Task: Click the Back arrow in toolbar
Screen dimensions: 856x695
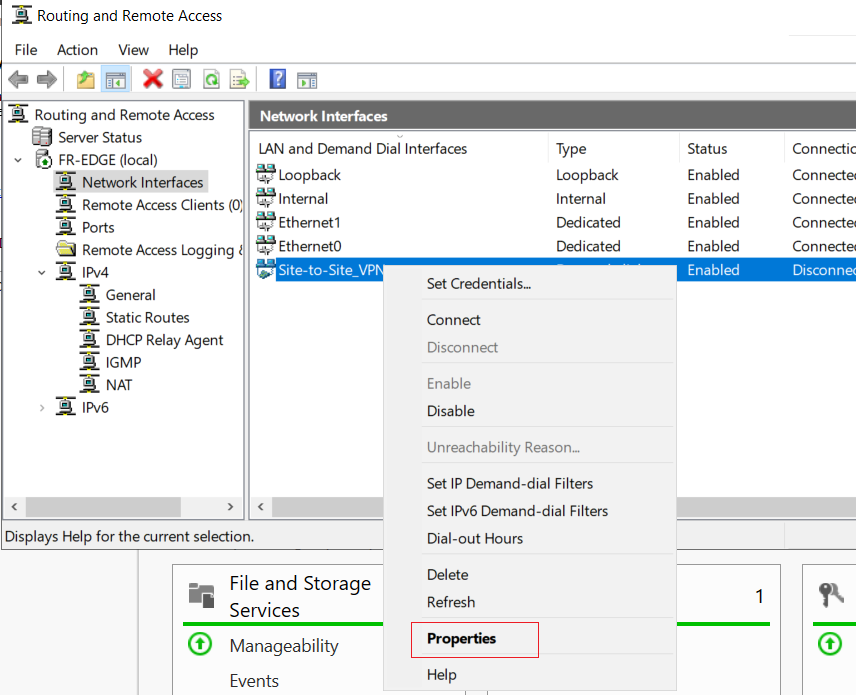Action: (19, 79)
